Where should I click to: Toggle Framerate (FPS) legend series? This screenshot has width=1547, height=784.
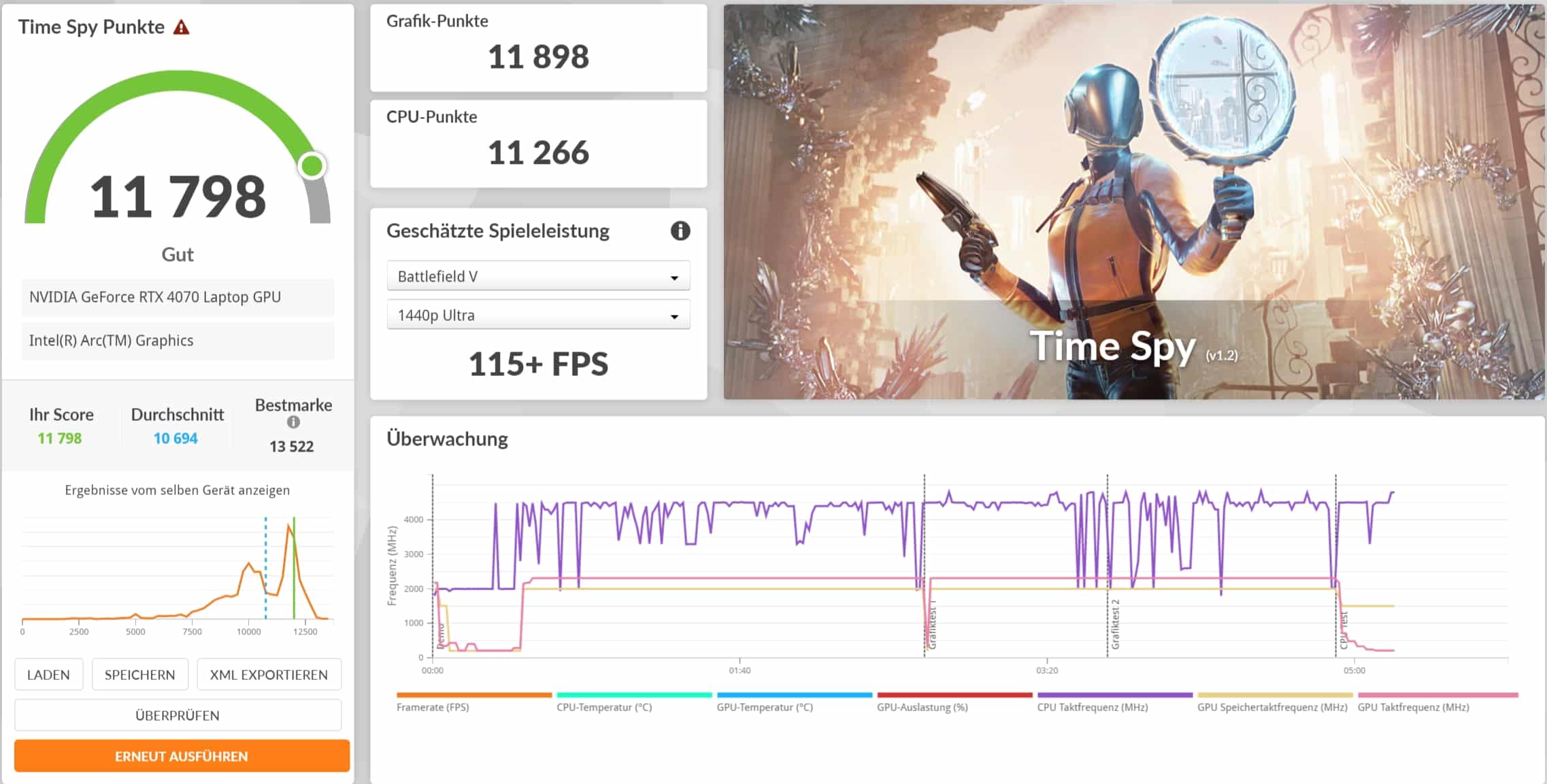pos(433,707)
